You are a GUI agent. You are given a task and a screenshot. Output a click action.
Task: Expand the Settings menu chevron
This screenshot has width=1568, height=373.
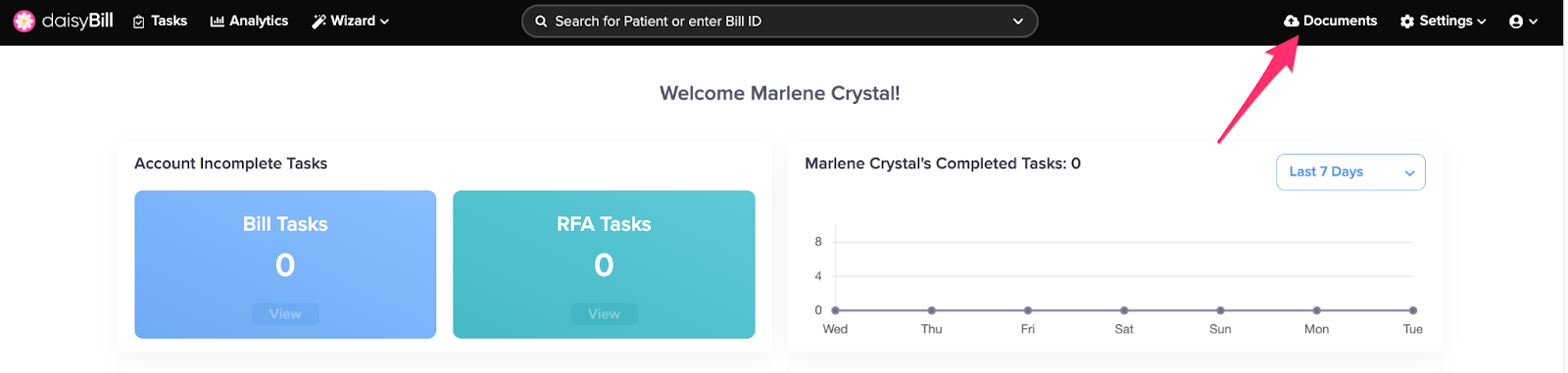(x=1482, y=22)
